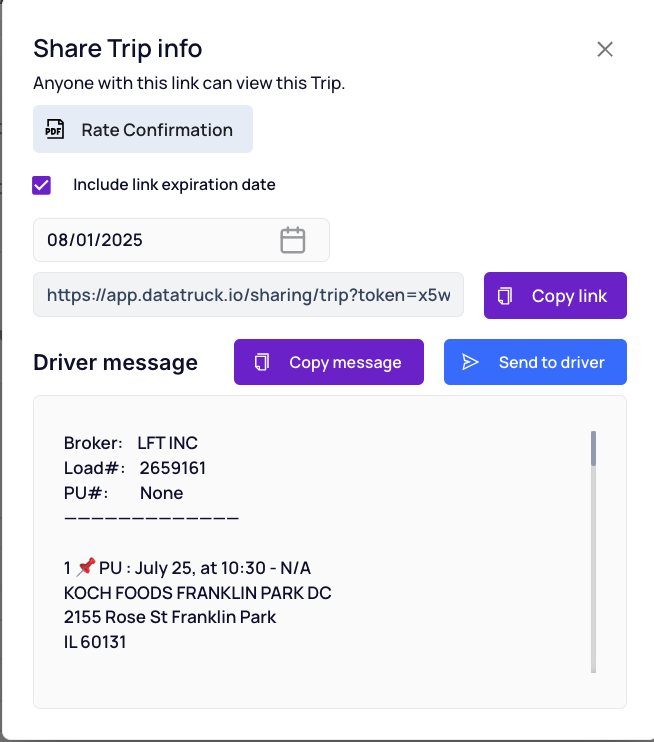Open the Rate Confirmation document
Image resolution: width=654 pixels, height=742 pixels.
coord(143,129)
